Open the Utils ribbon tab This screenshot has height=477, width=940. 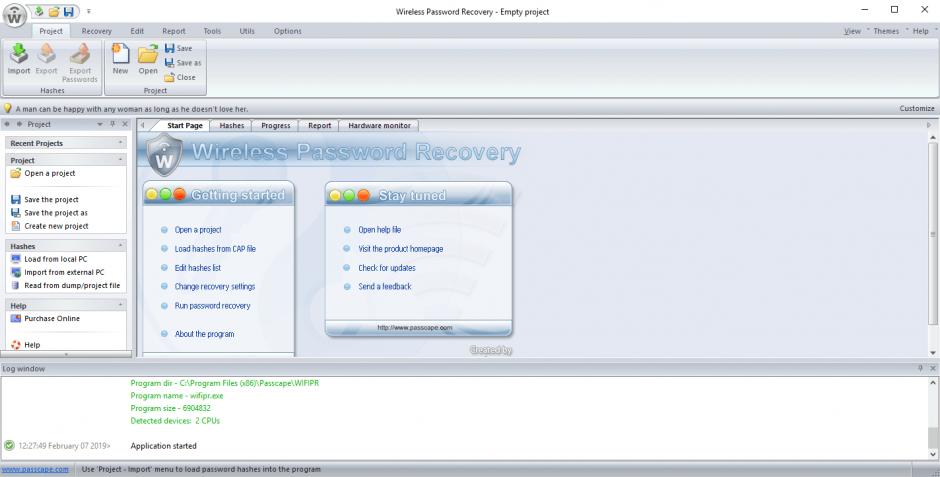tap(247, 31)
